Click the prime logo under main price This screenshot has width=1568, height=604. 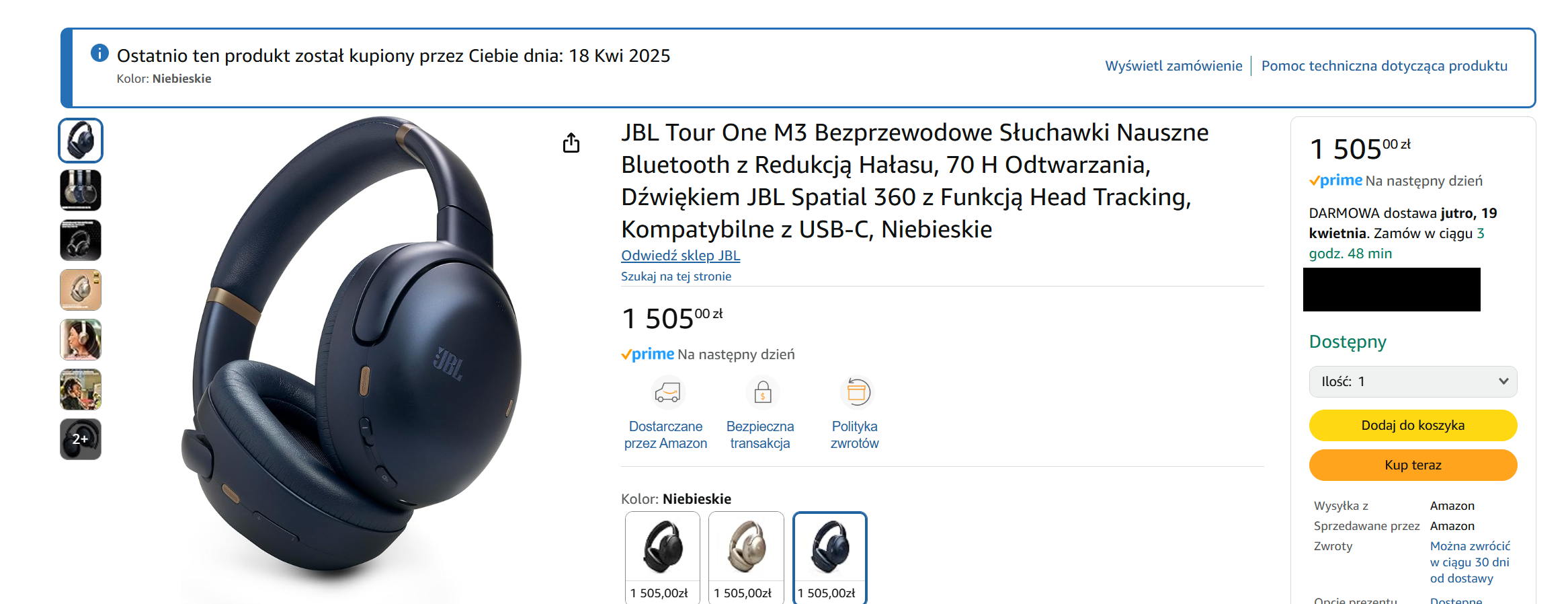[x=647, y=354]
